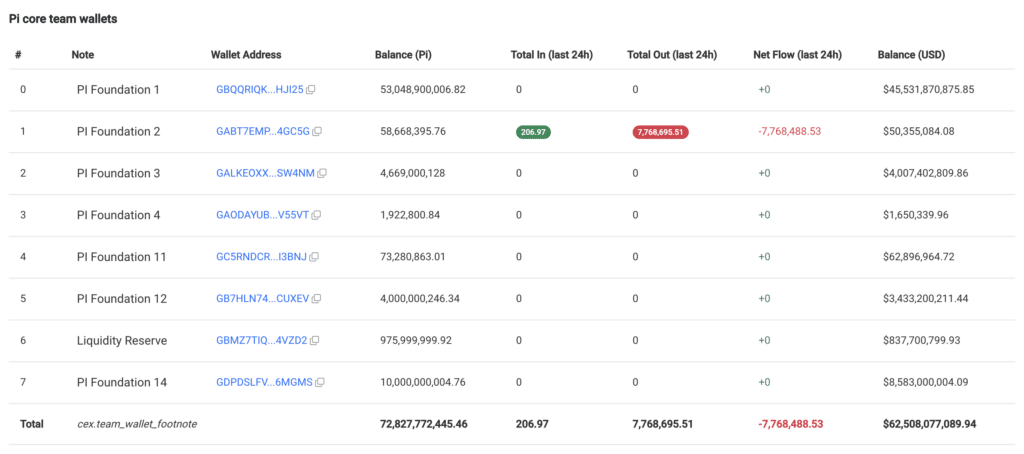Open wallet link GALKEOXX...SW4NM
This screenshot has height=454, width=1024.
[266, 174]
